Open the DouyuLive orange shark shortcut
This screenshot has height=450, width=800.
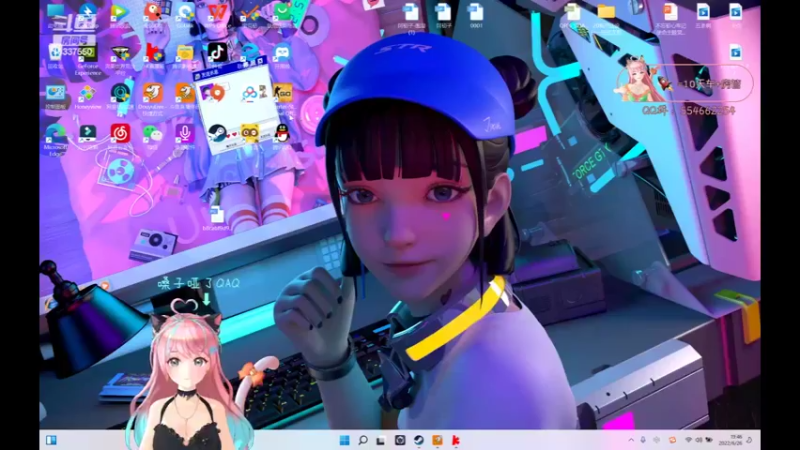pos(153,93)
